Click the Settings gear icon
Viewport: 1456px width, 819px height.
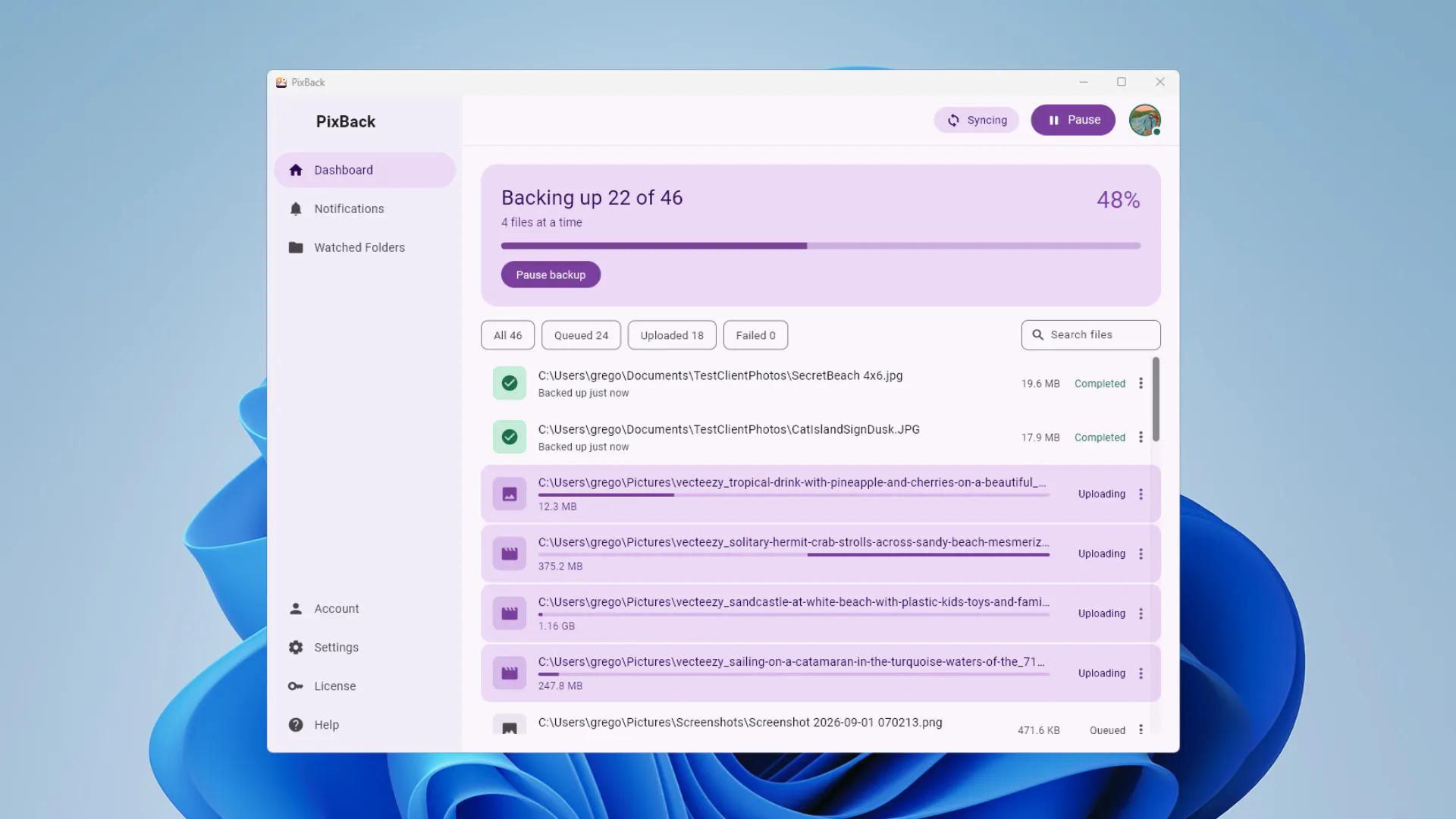pyautogui.click(x=296, y=647)
